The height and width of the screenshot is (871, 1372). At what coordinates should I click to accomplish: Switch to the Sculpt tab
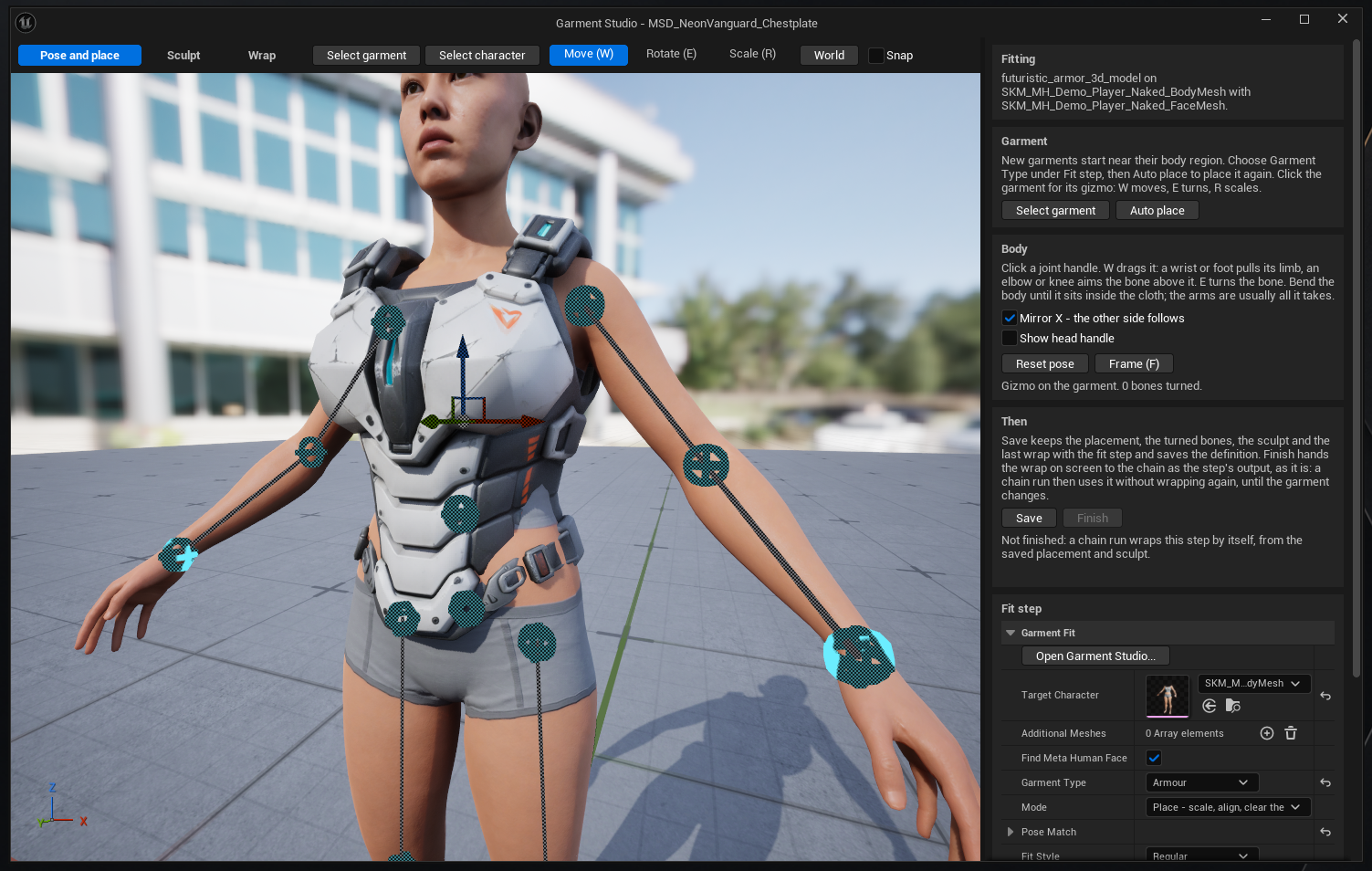coord(183,56)
